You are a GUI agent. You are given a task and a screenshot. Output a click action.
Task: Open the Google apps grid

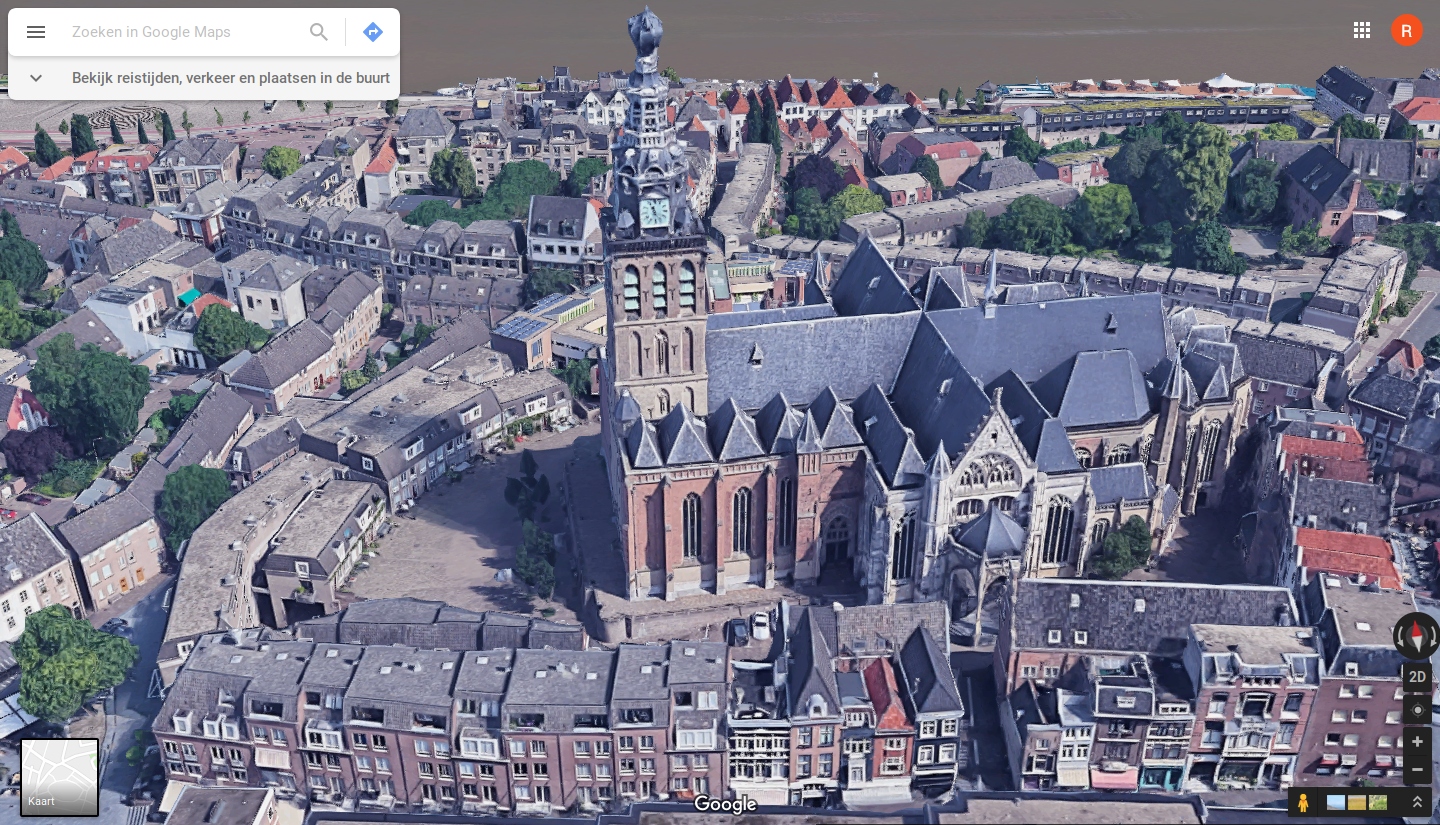click(x=1361, y=31)
